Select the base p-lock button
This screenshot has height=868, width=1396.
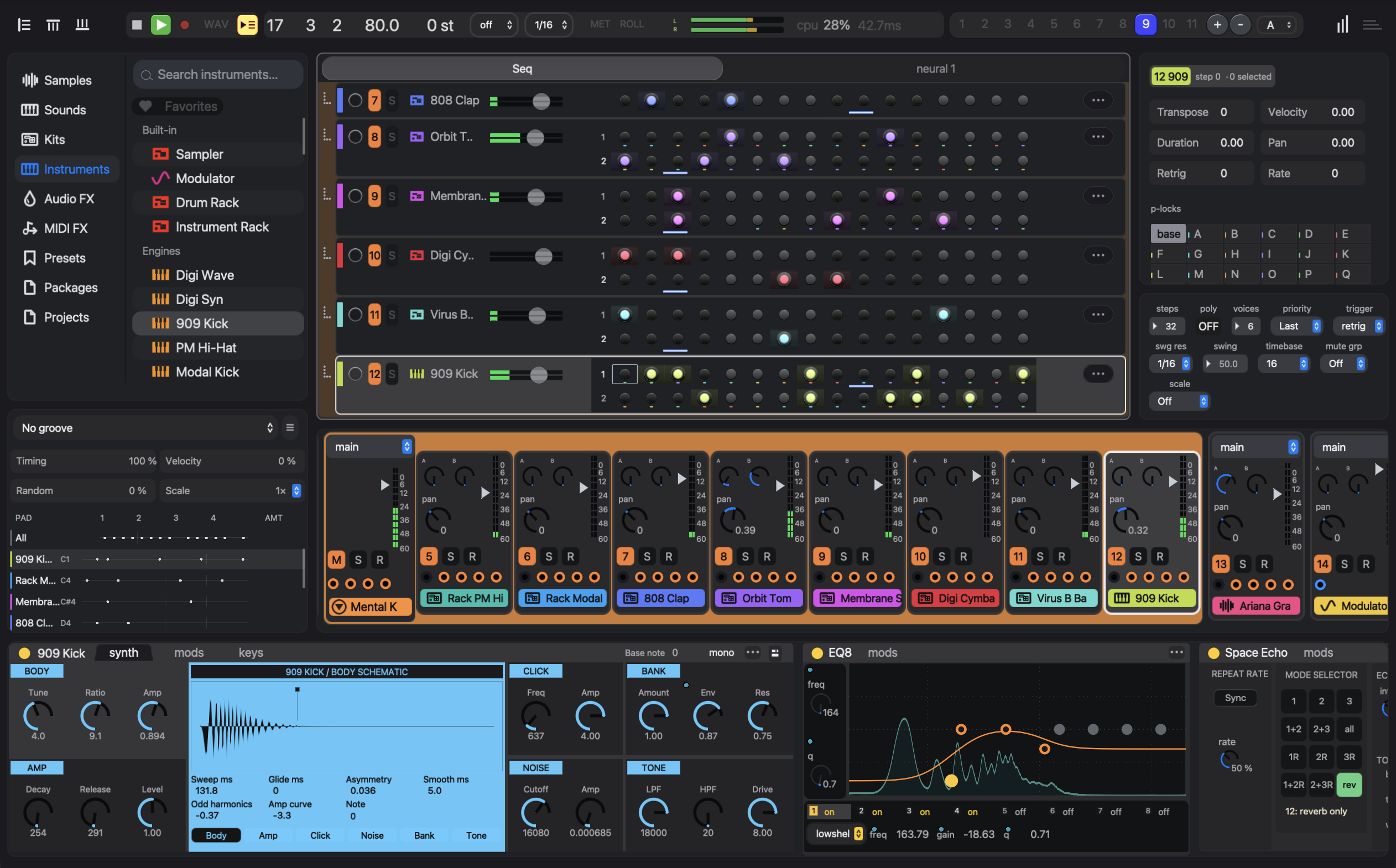(x=1168, y=234)
